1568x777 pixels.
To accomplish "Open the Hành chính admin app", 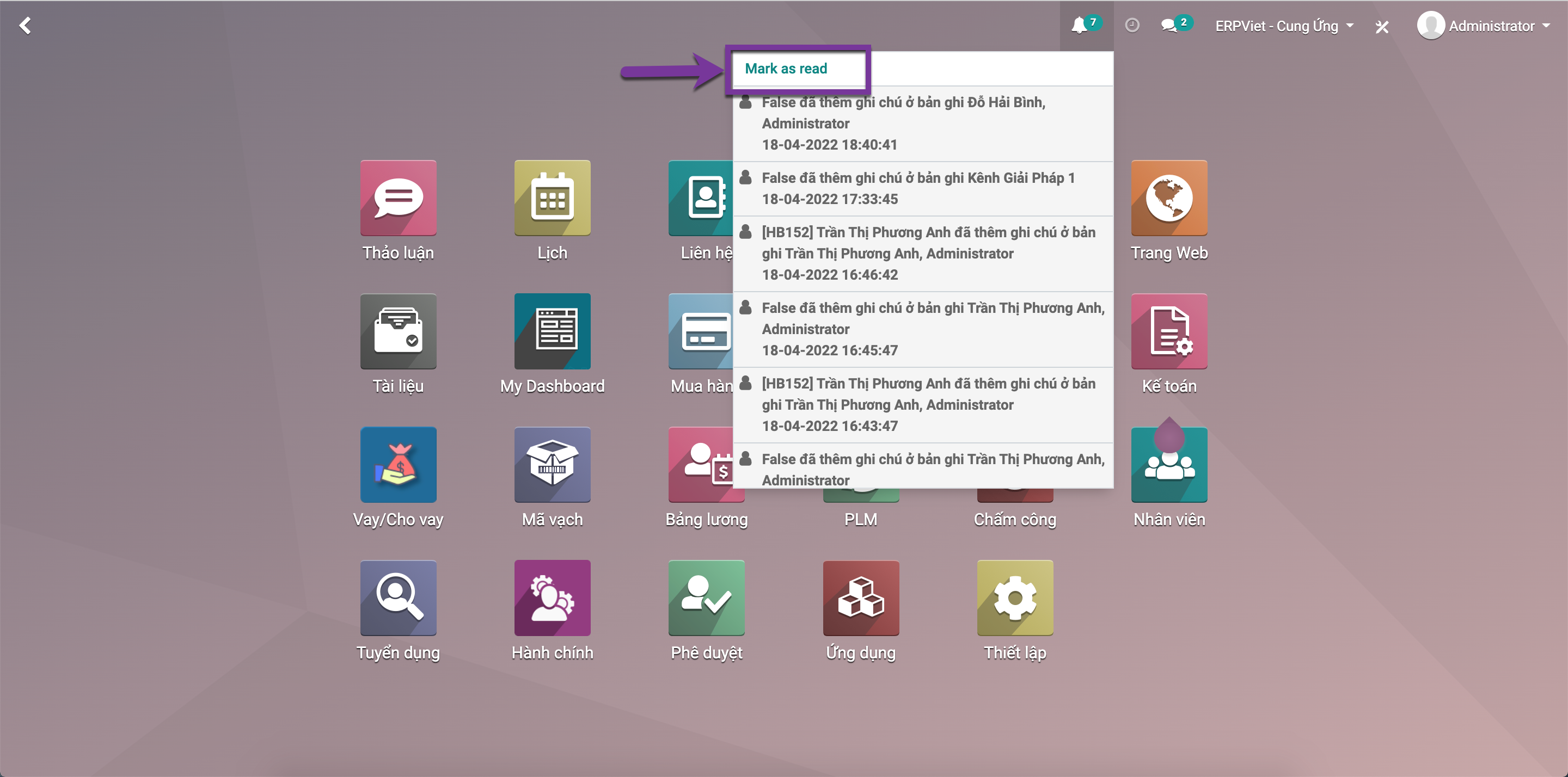I will 552,597.
